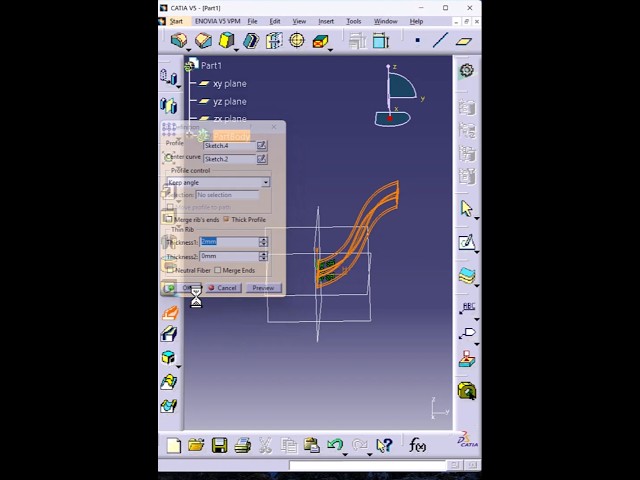This screenshot has height=480, width=640.
Task: Toggle the Move profile to path checkbox
Action: [170, 207]
